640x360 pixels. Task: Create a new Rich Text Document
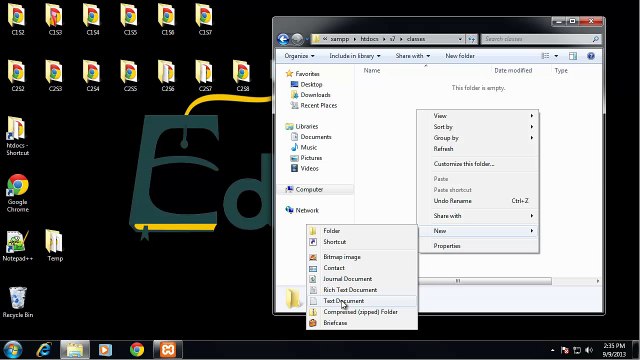click(x=362, y=290)
